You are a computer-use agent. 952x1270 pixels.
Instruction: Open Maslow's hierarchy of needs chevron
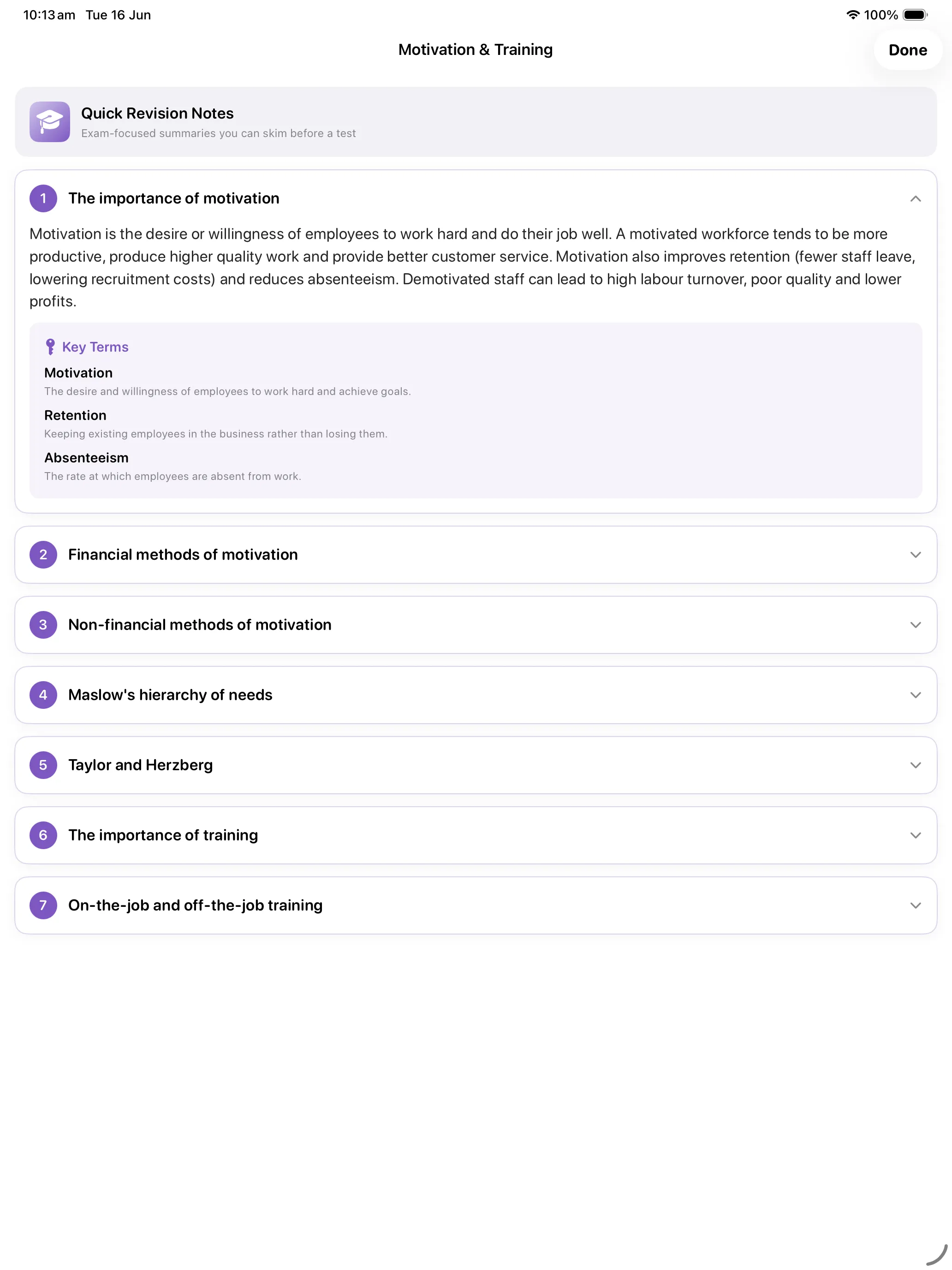click(915, 695)
